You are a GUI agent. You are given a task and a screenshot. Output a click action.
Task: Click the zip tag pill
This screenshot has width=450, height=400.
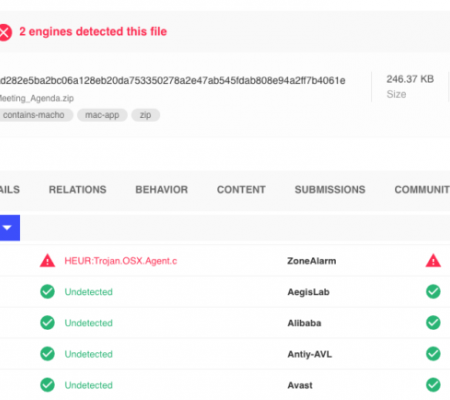(145, 115)
